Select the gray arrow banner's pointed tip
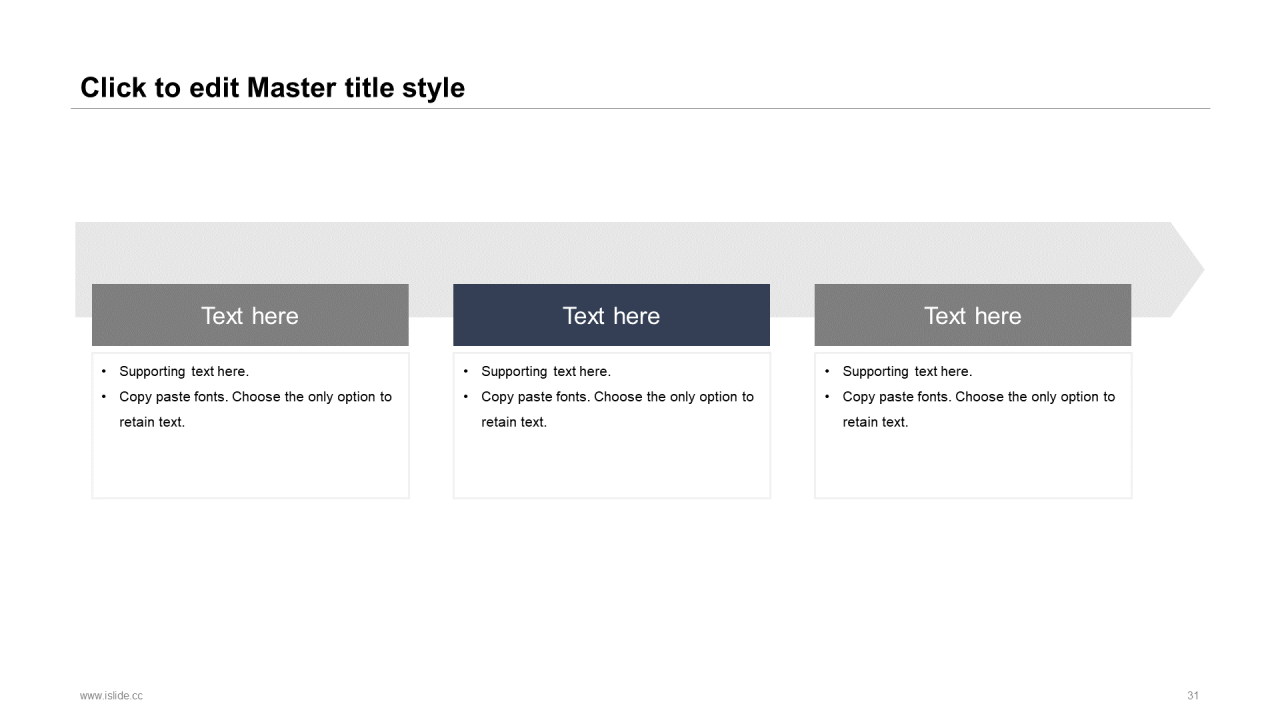This screenshot has height=720, width=1280. (x=1187, y=269)
